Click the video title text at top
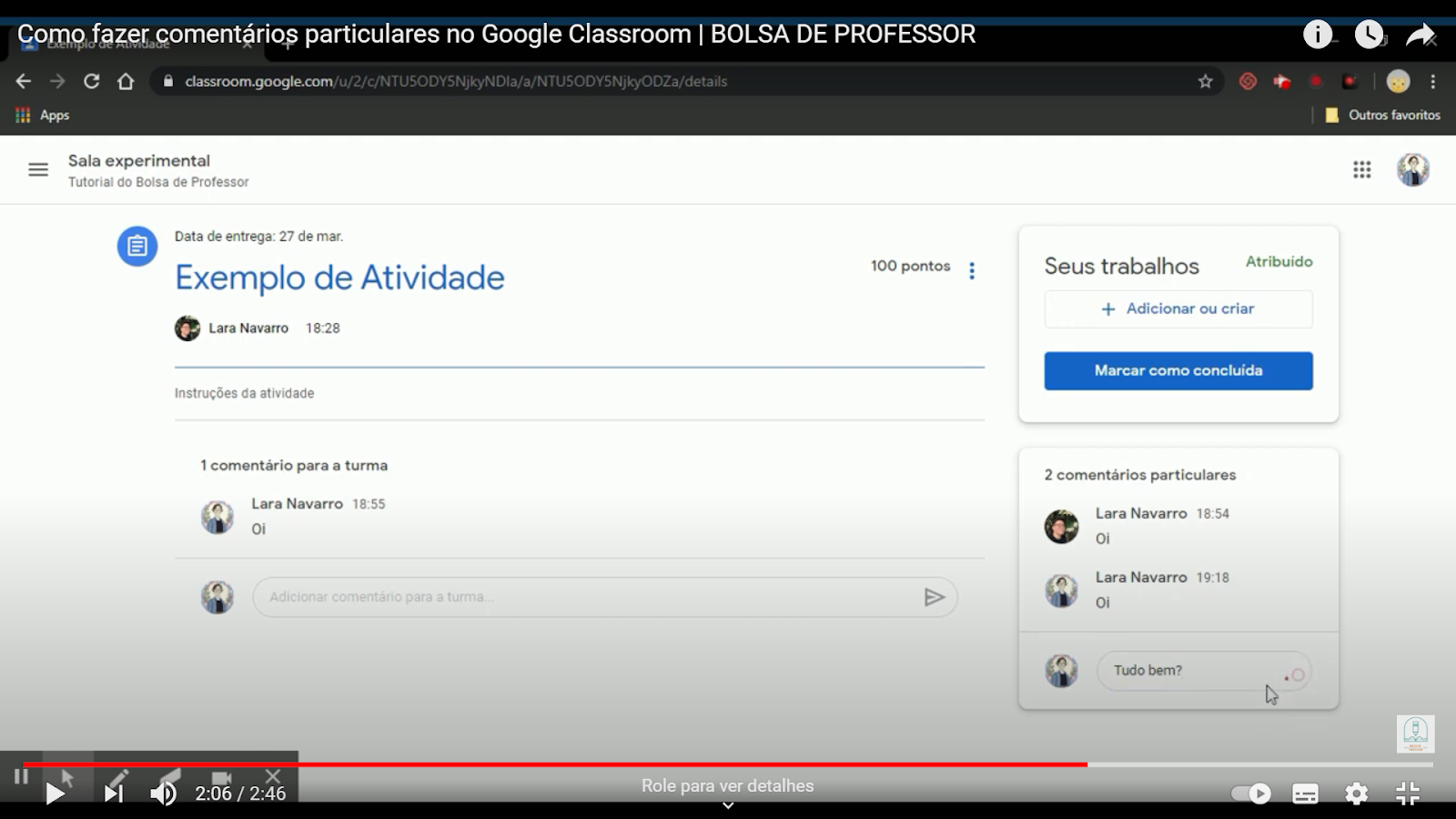The width and height of the screenshot is (1456, 819). point(496,35)
